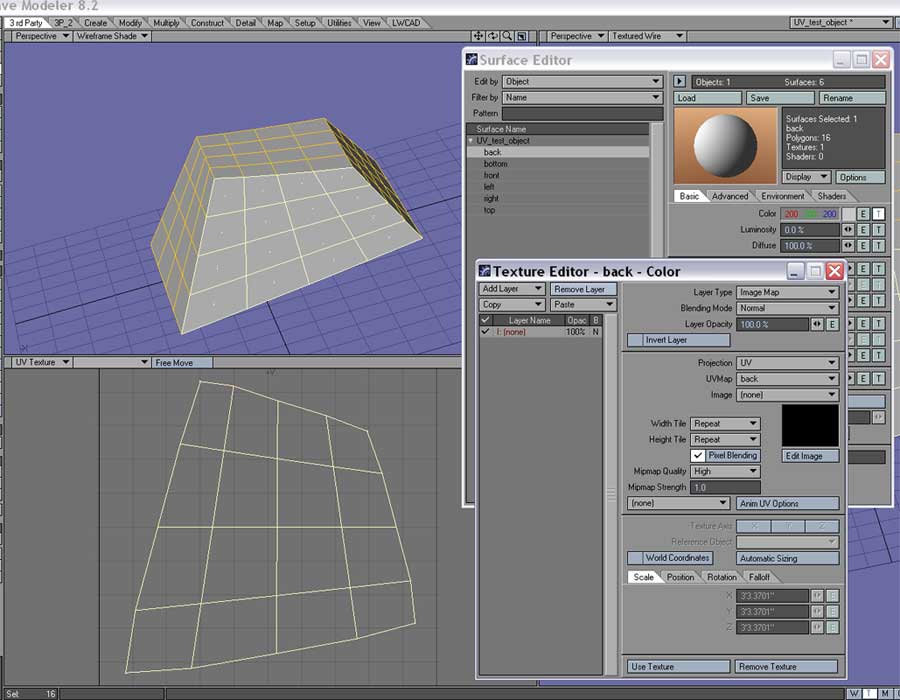Open the Textured Wire viewport dropdown
Screen dimensions: 900x700
click(x=647, y=36)
